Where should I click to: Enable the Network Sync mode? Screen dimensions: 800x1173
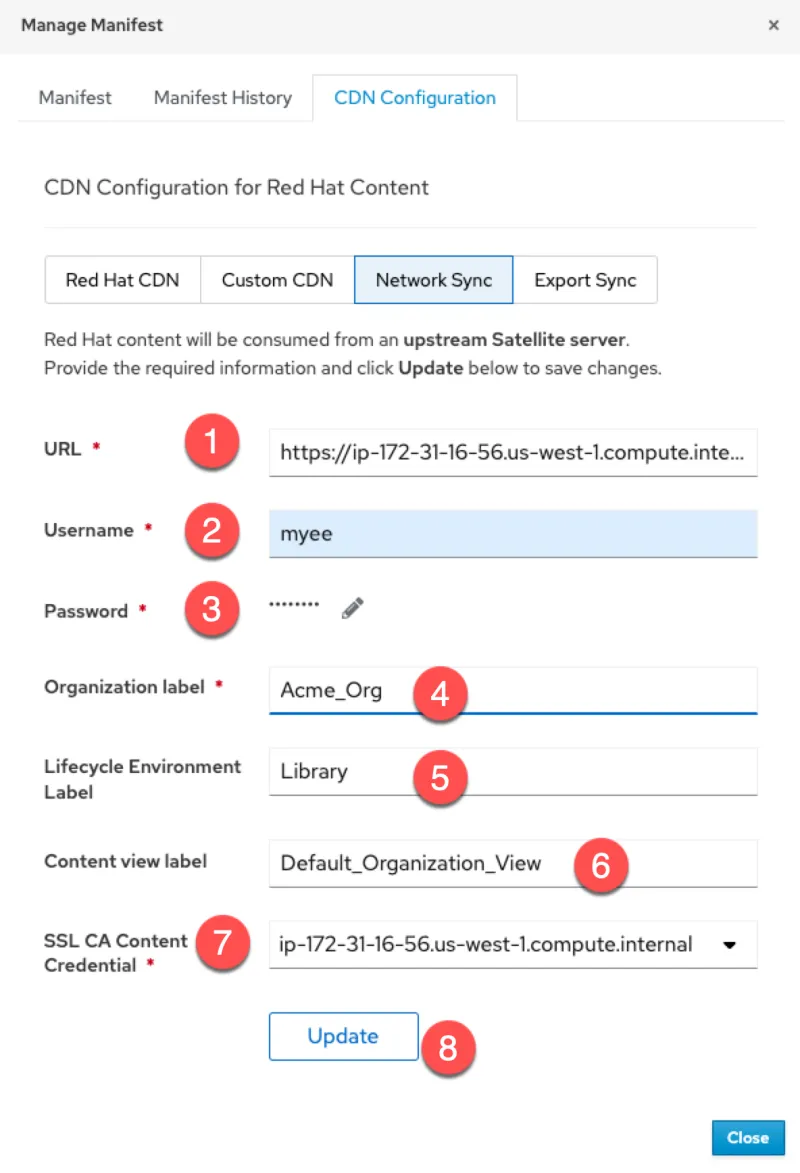[433, 280]
